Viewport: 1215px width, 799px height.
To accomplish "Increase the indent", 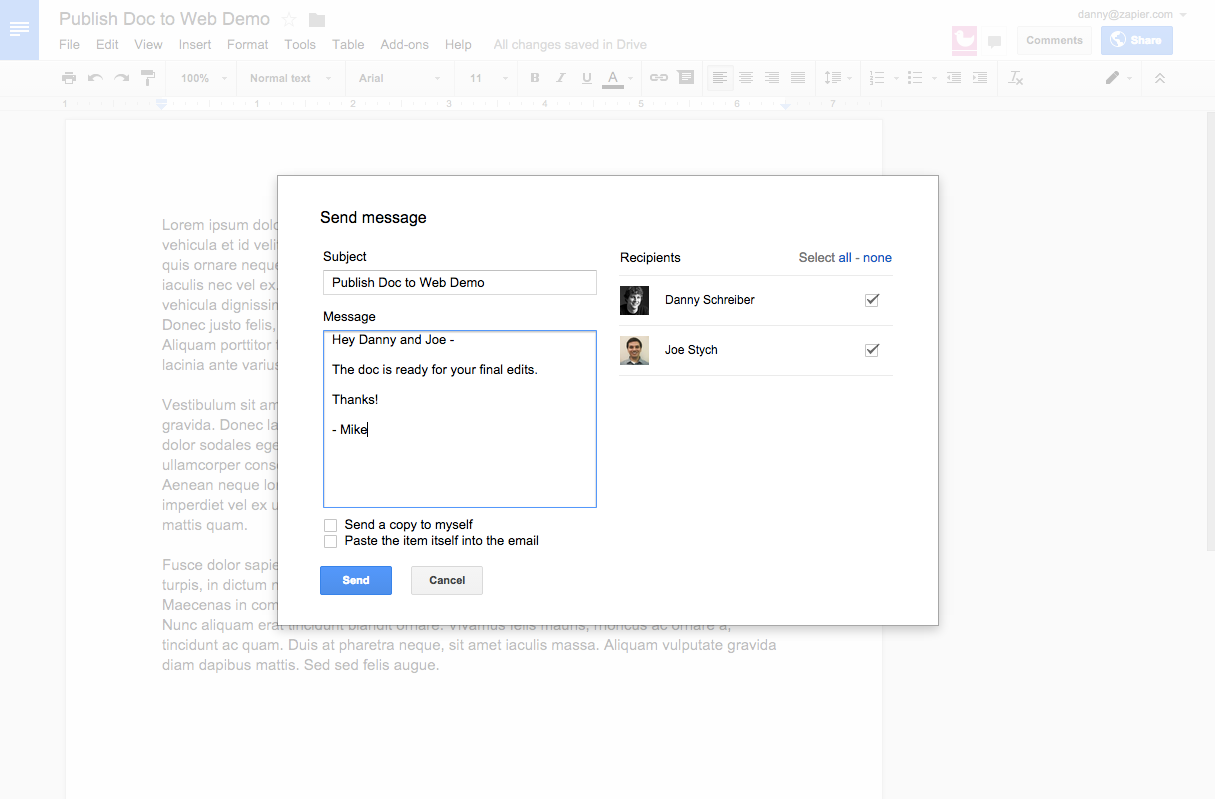I will pyautogui.click(x=980, y=78).
